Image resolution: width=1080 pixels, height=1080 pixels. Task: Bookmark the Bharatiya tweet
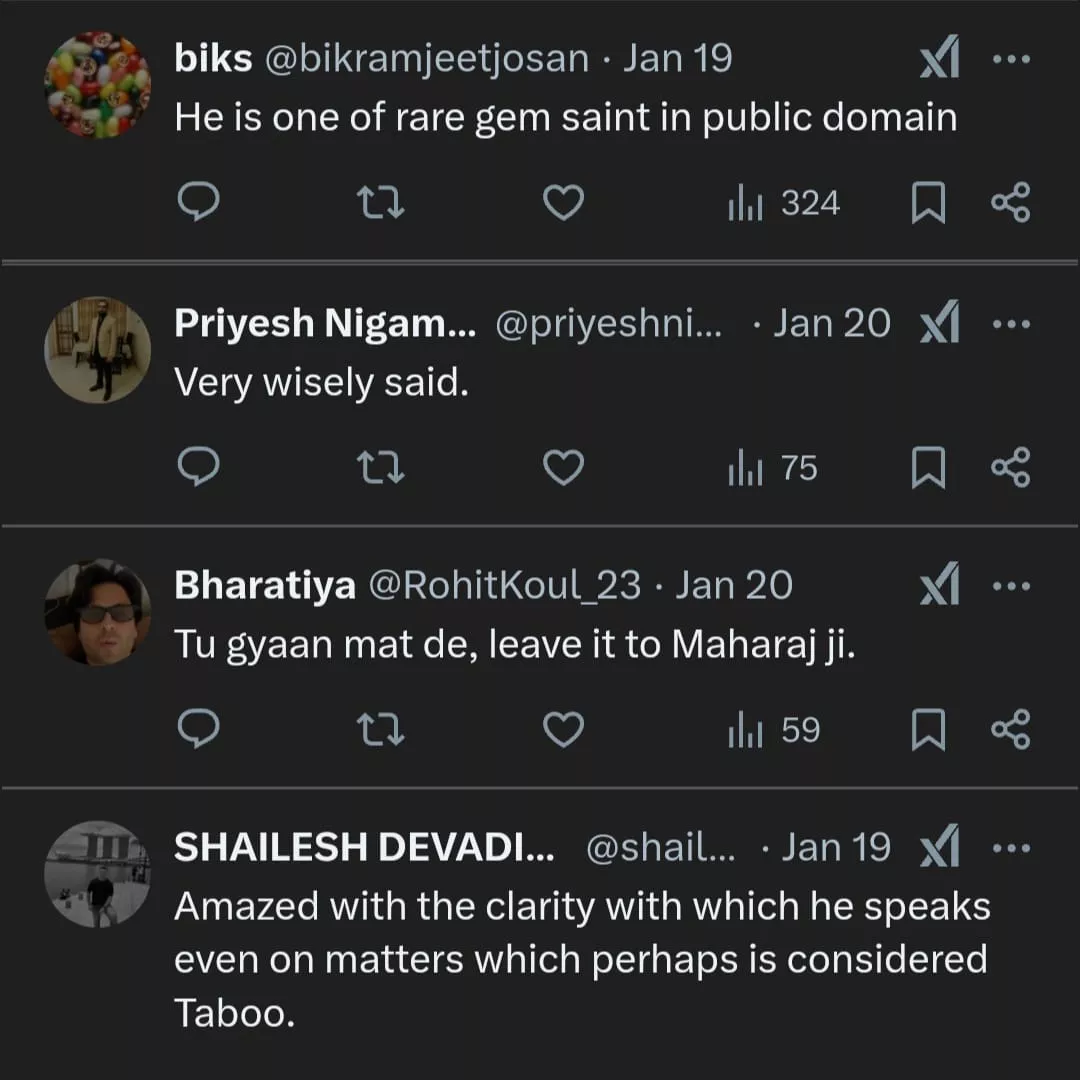tap(928, 731)
